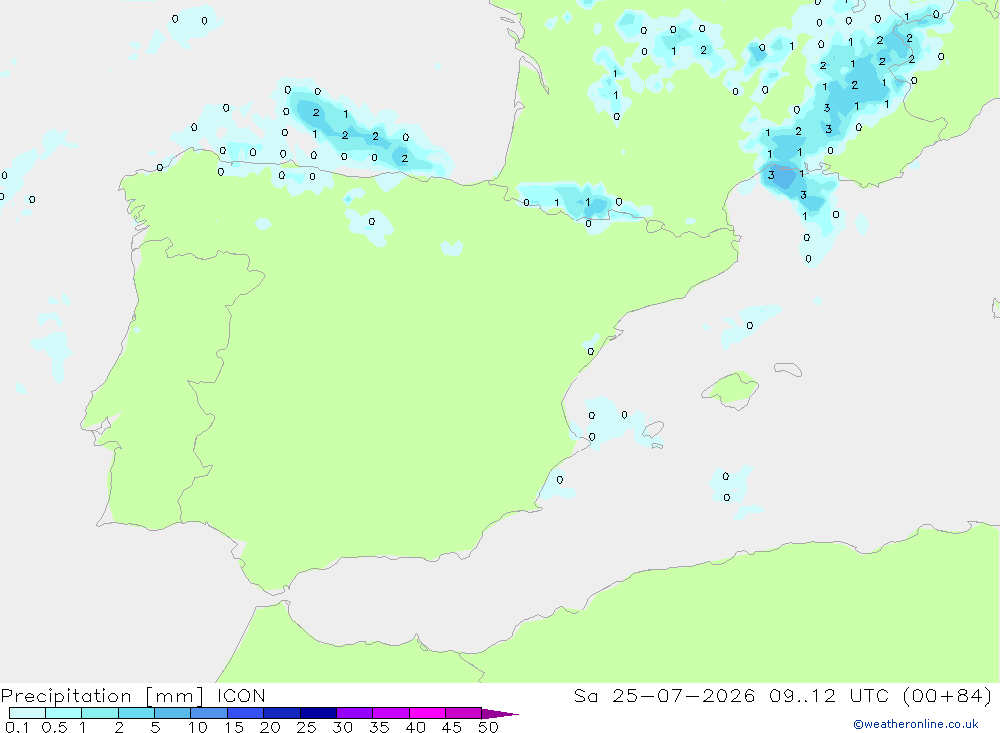Click the island of Mallorca on the map
Image resolution: width=1000 pixels, height=733 pixels.
click(730, 389)
